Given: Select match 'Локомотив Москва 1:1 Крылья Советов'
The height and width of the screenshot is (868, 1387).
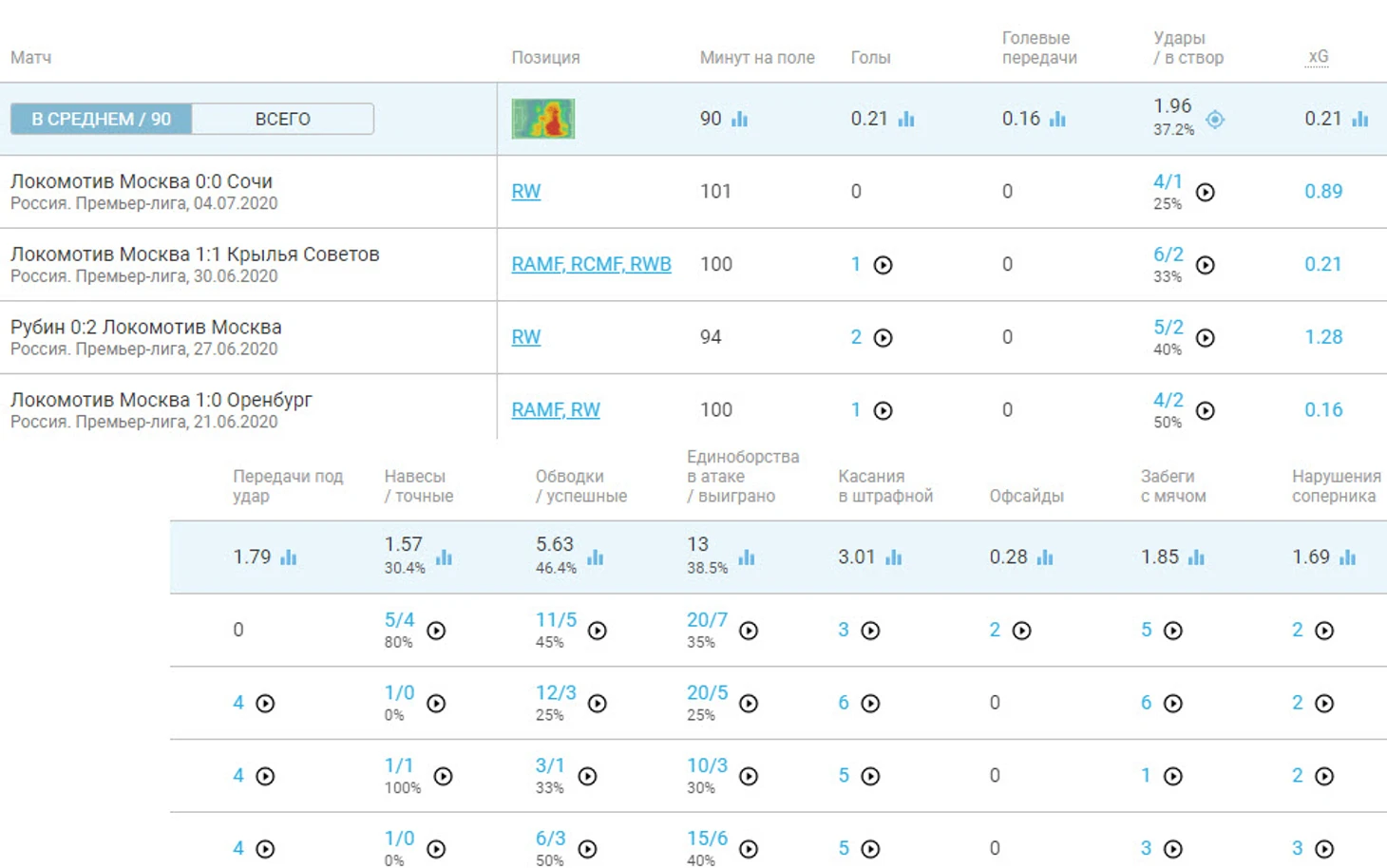Looking at the screenshot, I should [x=195, y=255].
